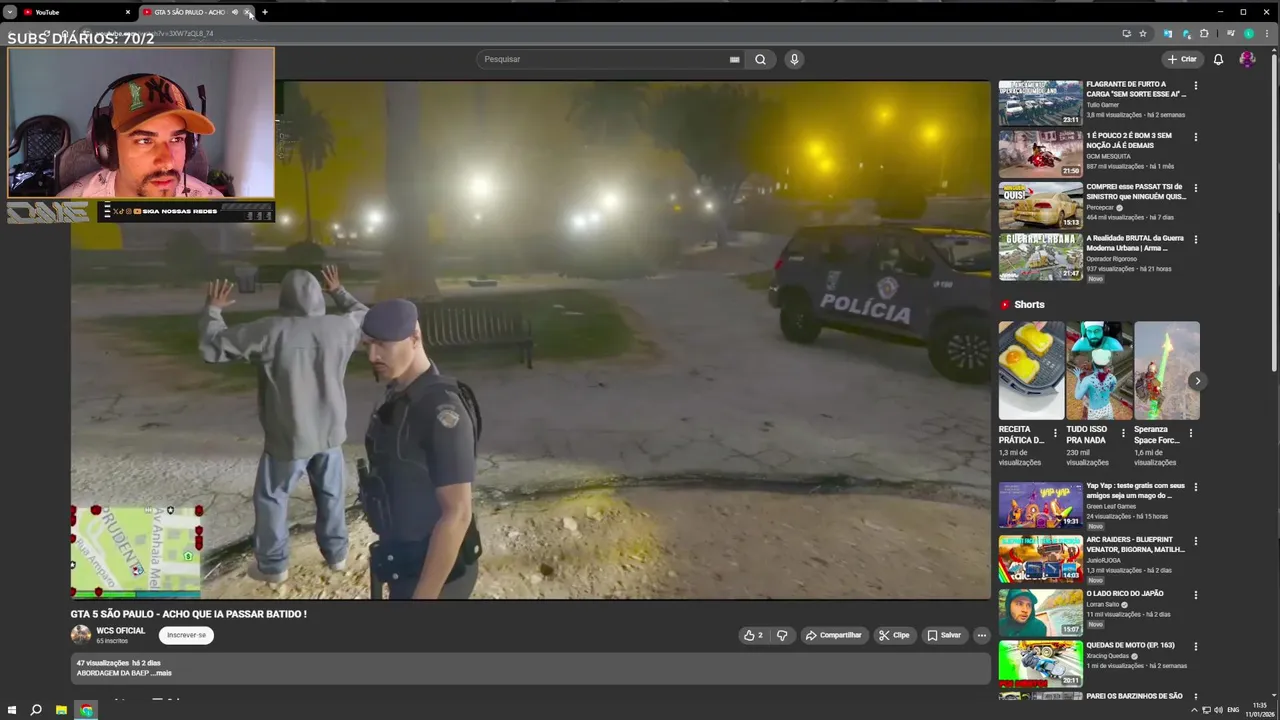Open QUEDAS DE MOTO (EP. 163) title
1280x720 pixels.
(x=1131, y=645)
